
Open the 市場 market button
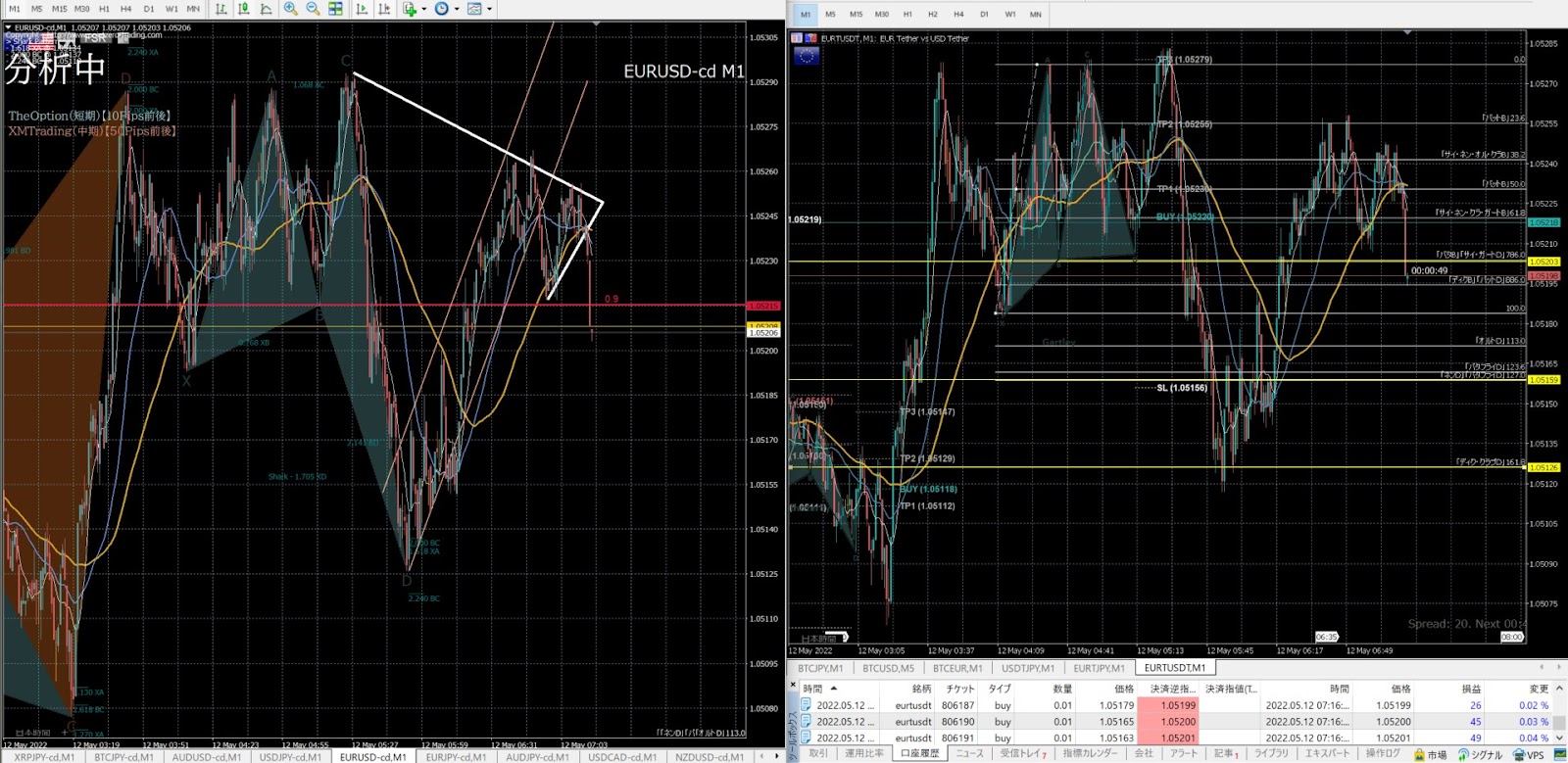(x=1431, y=754)
